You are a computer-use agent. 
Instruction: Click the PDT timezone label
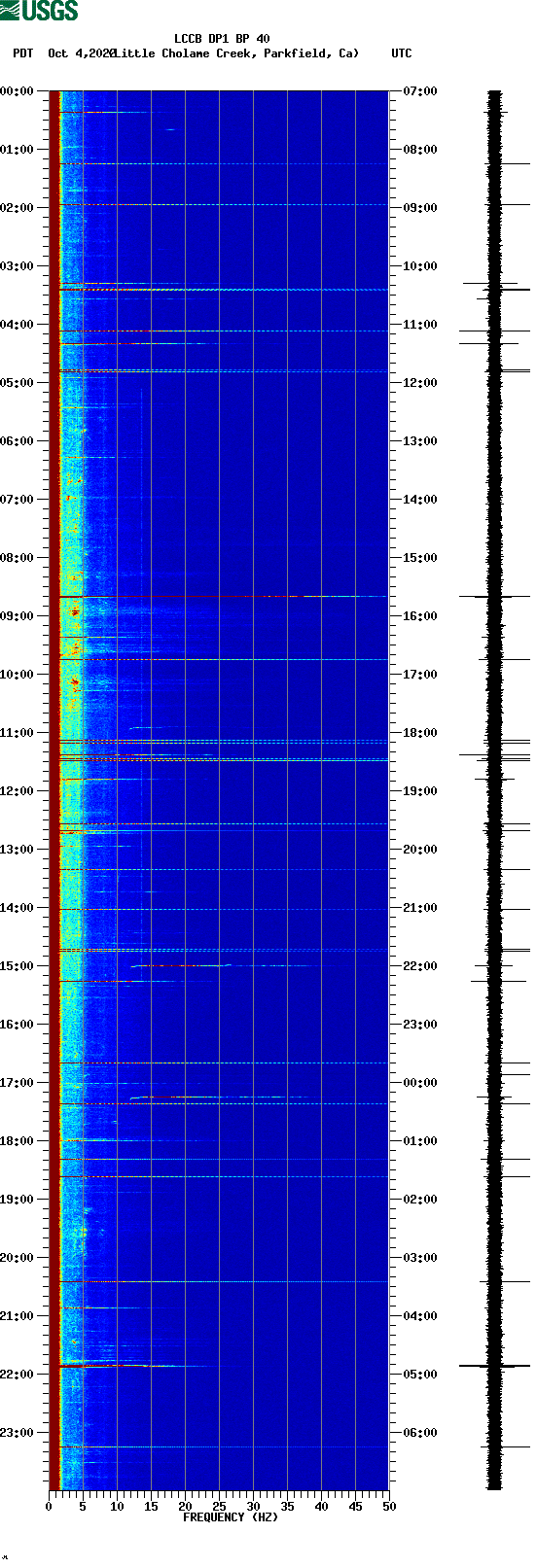[x=23, y=53]
